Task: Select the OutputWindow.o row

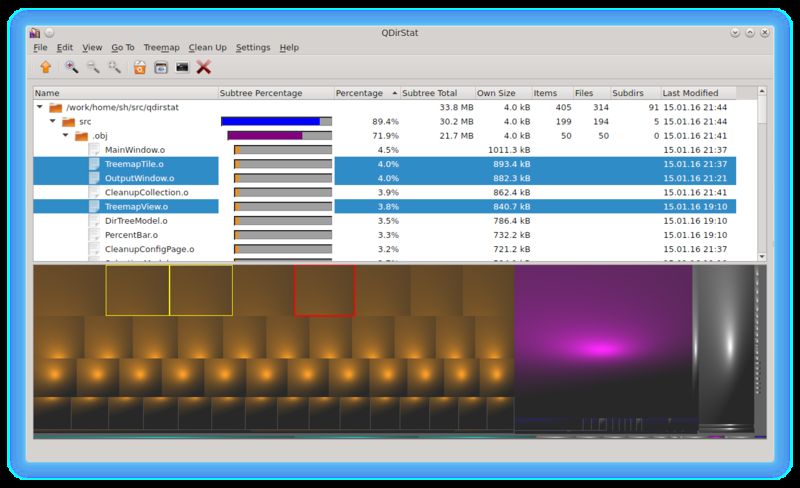Action: click(385, 178)
